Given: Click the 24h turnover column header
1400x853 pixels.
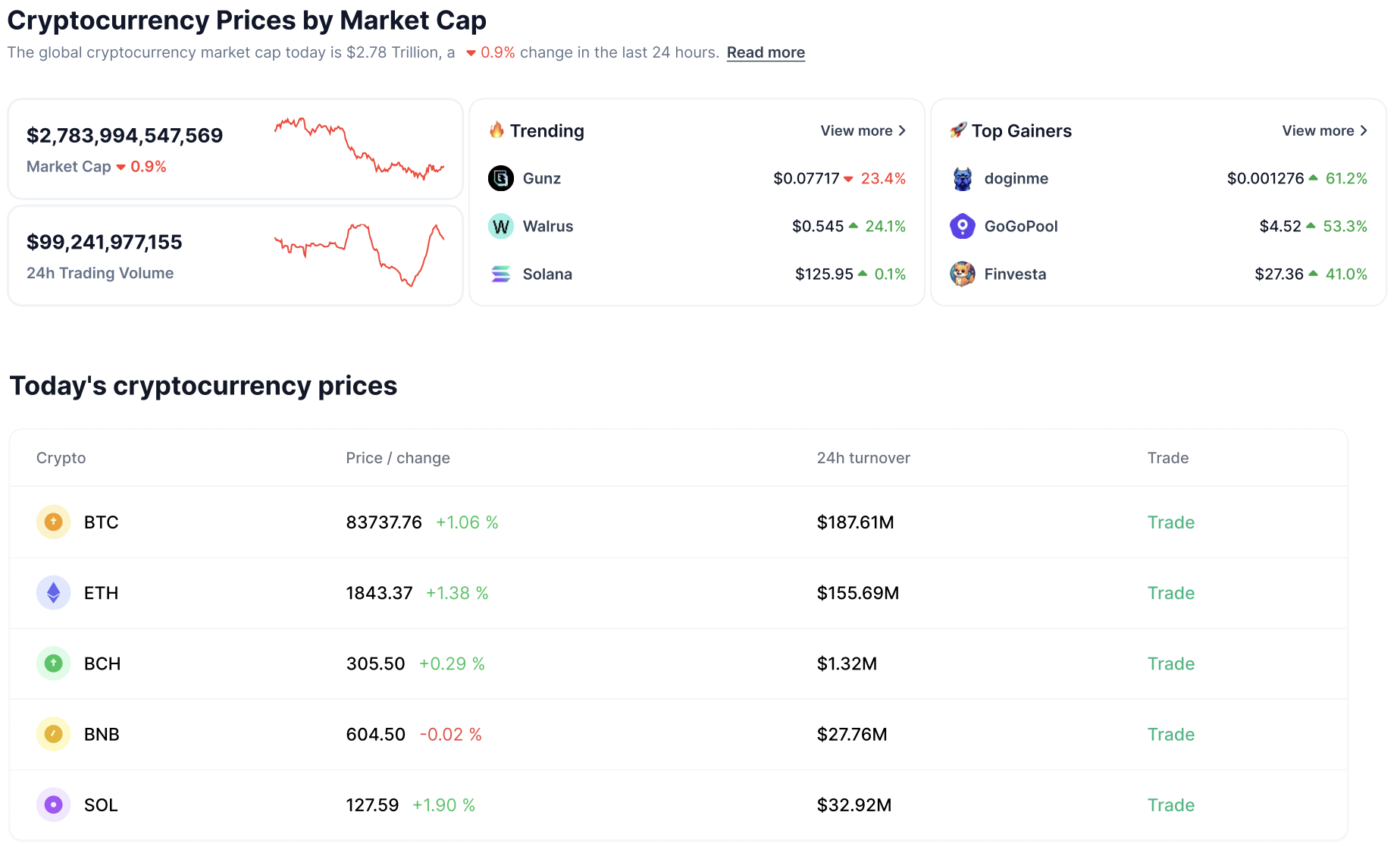Looking at the screenshot, I should (863, 458).
